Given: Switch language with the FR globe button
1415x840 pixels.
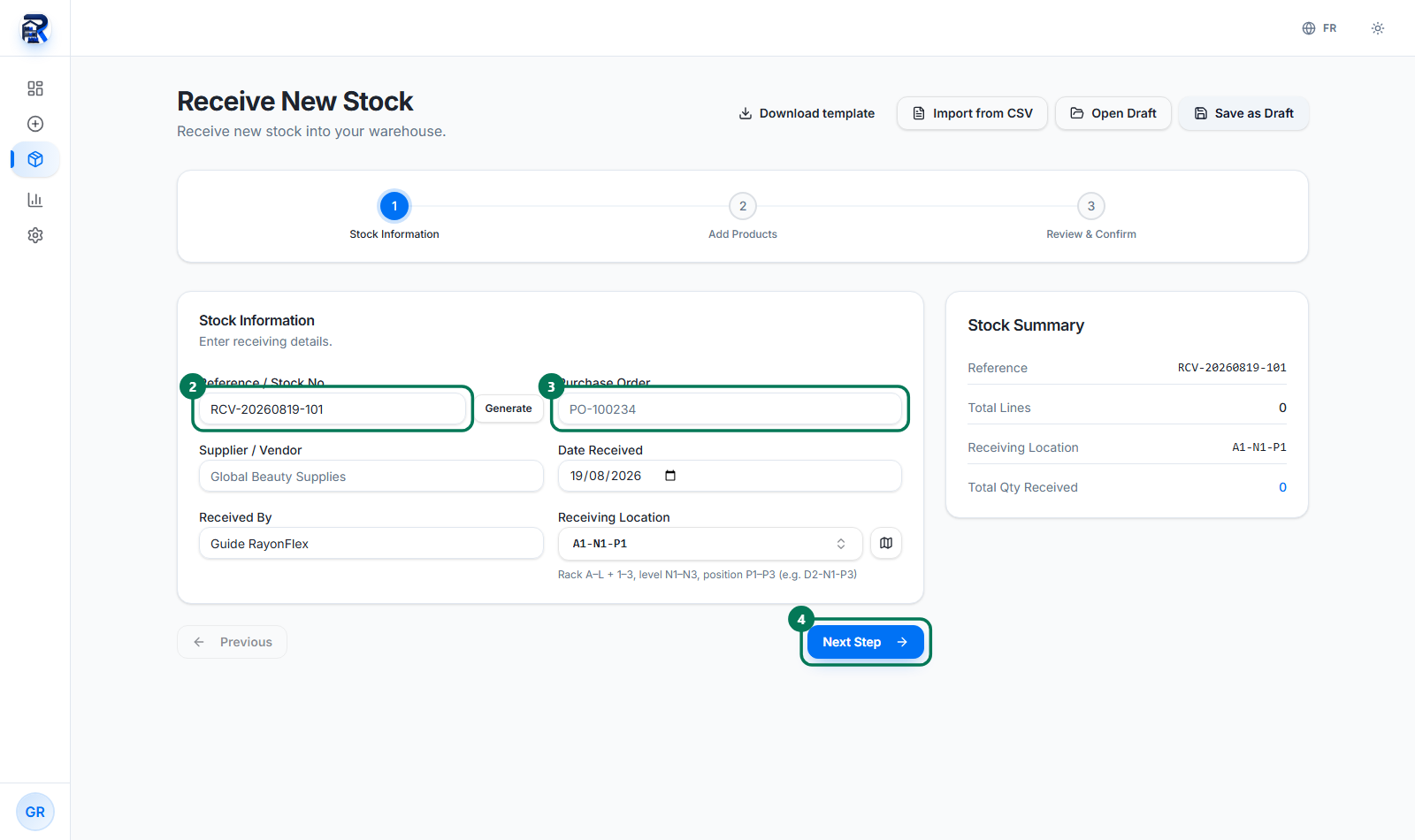Looking at the screenshot, I should tap(1319, 28).
